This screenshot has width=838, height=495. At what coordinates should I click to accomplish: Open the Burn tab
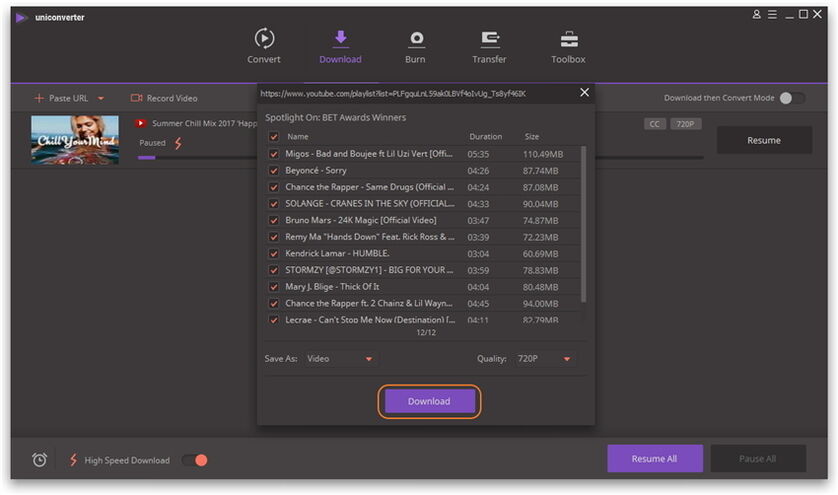tap(415, 47)
